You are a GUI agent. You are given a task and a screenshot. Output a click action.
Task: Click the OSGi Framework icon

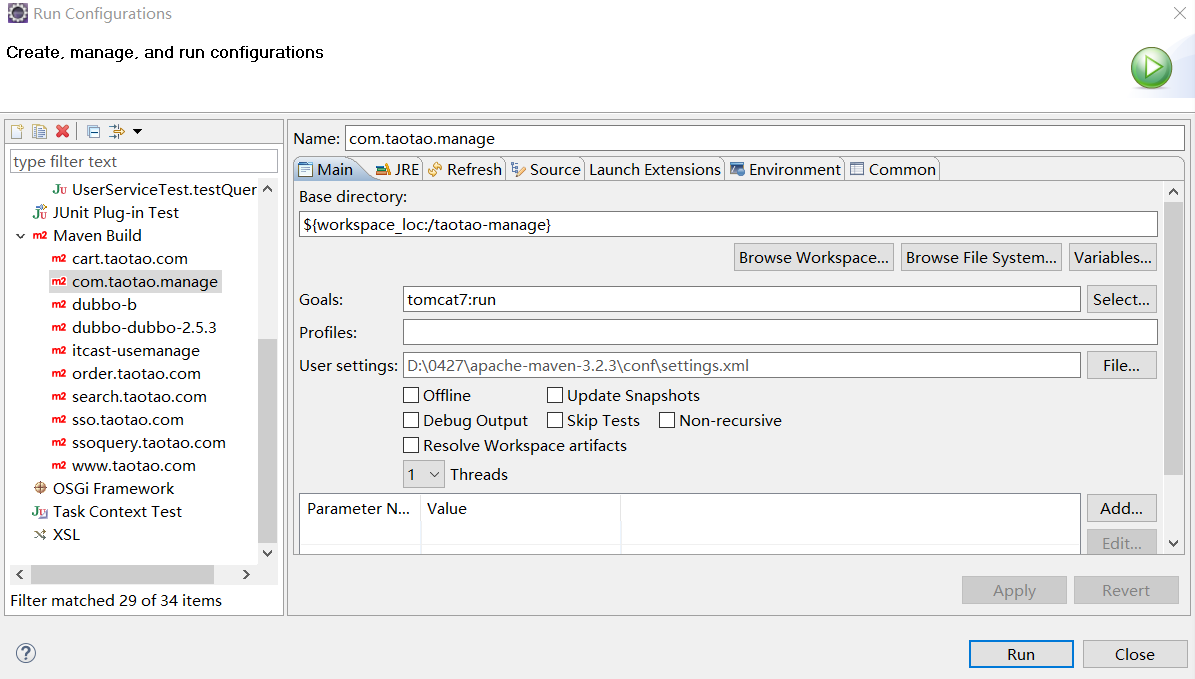pos(40,488)
